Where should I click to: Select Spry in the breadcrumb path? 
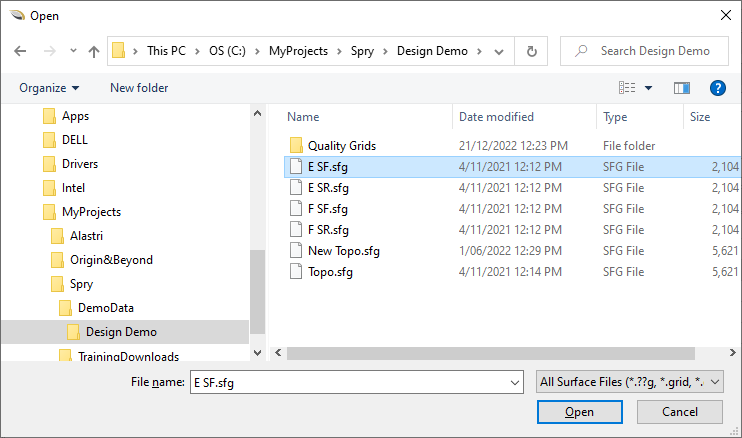pos(362,51)
